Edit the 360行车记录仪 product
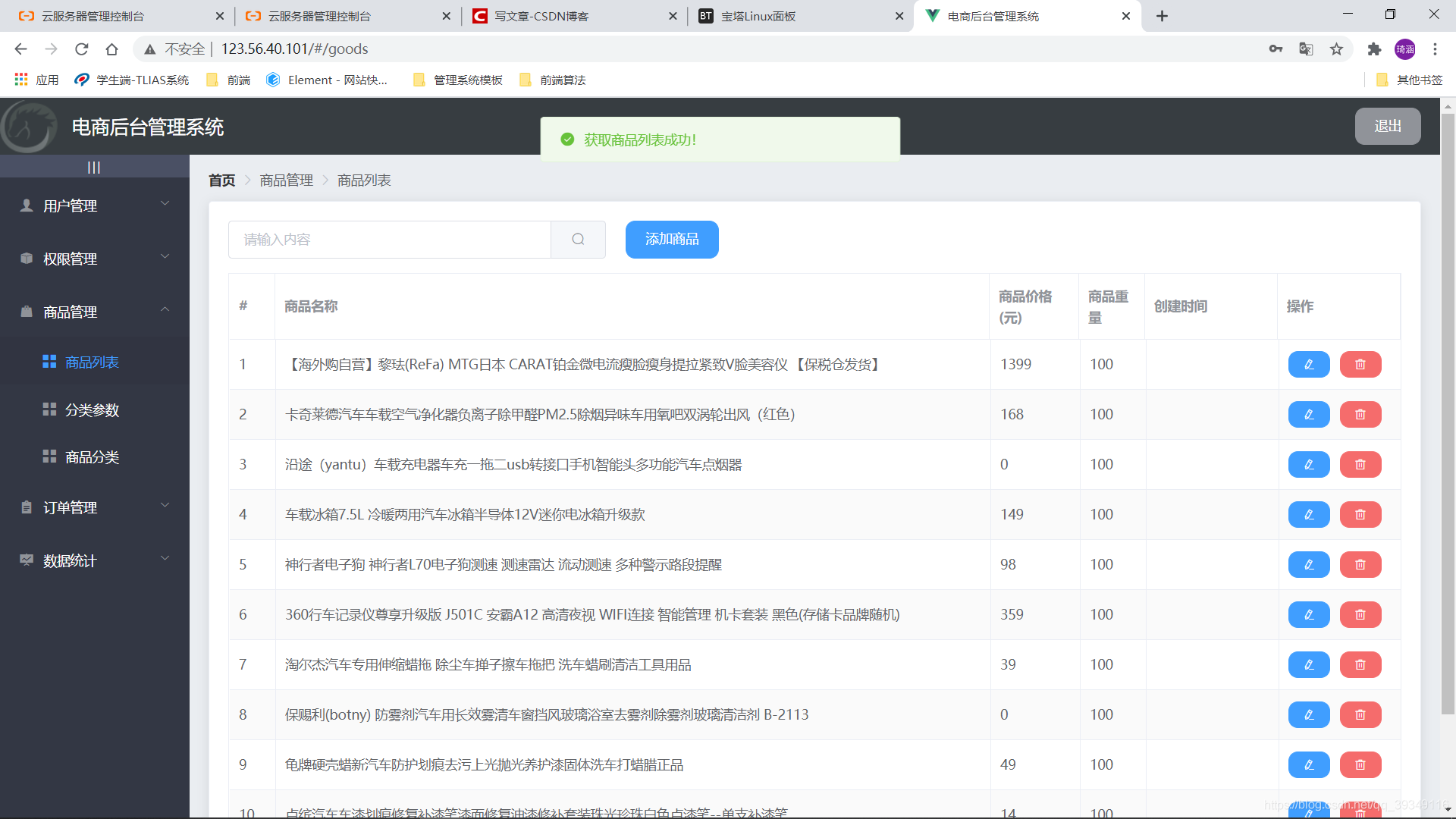Screen dimensions: 1456x819 point(1309,615)
